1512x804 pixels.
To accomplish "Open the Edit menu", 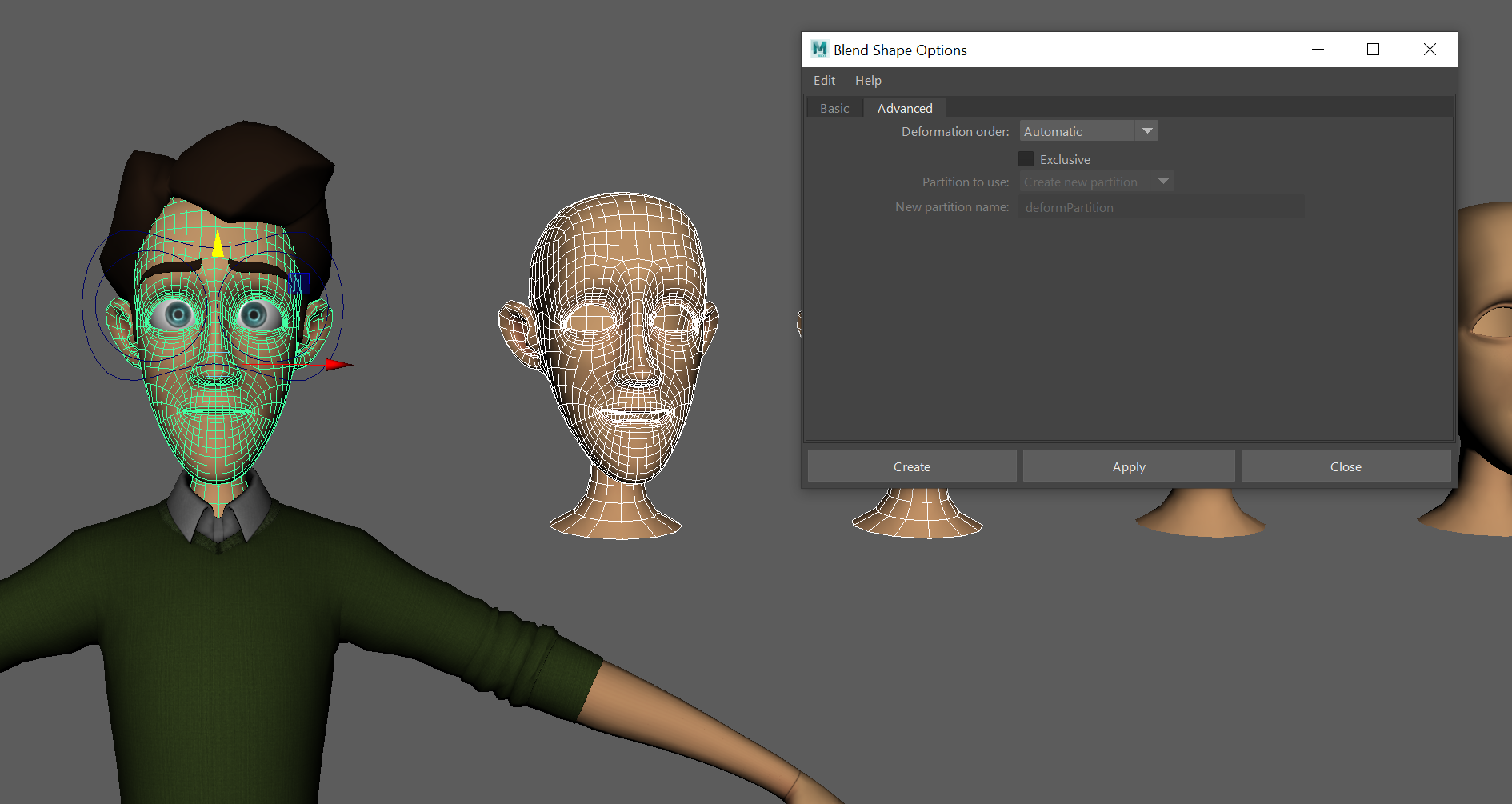I will point(824,81).
